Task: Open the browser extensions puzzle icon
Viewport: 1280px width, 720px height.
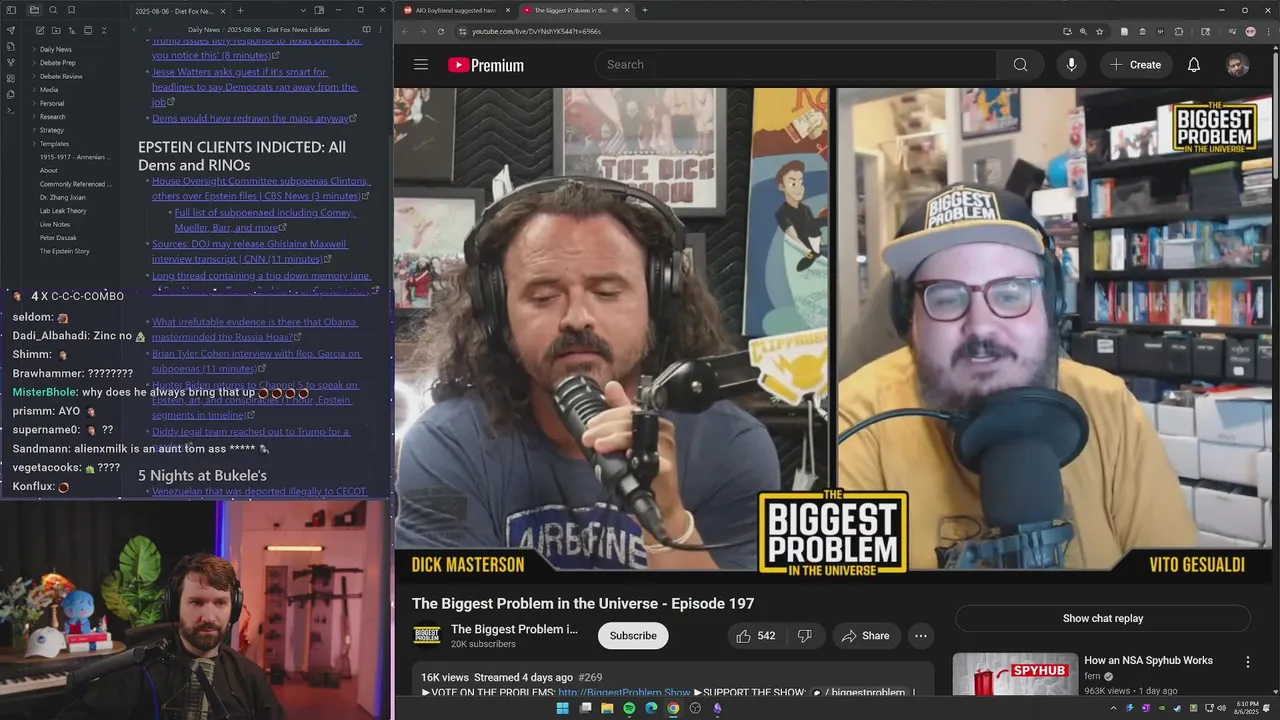Action: click(x=1179, y=31)
